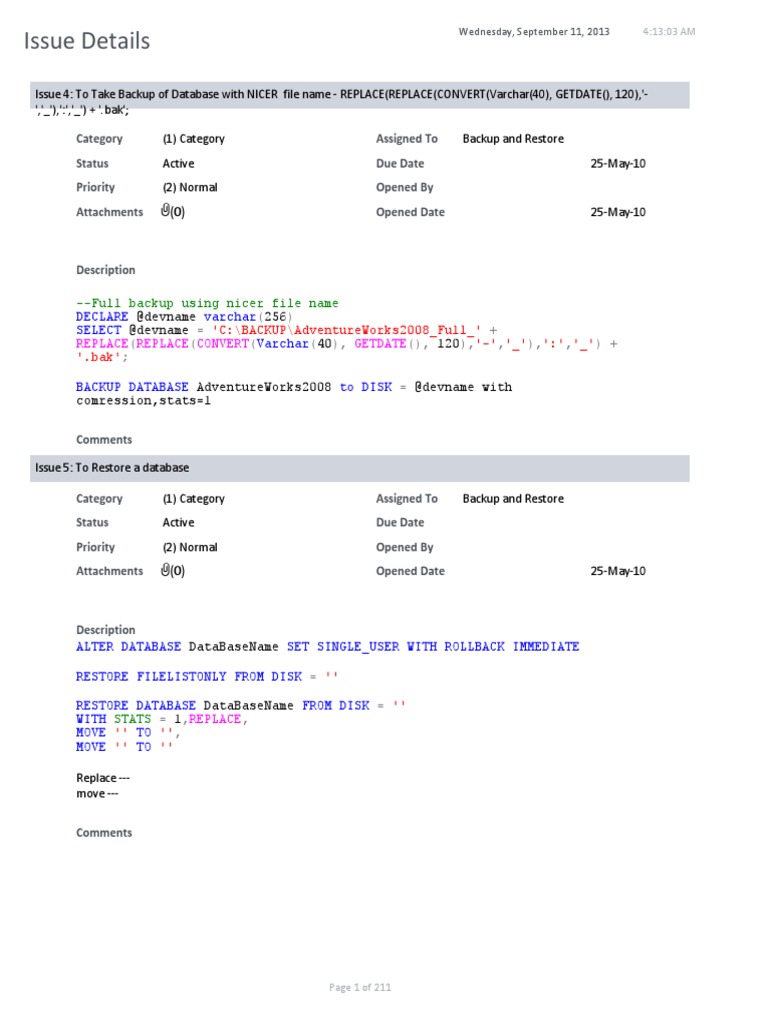This screenshot has height=1024, width=768.
Task: Click 'Backup and Restore' assigned value in Issue 5
Action: 513,498
